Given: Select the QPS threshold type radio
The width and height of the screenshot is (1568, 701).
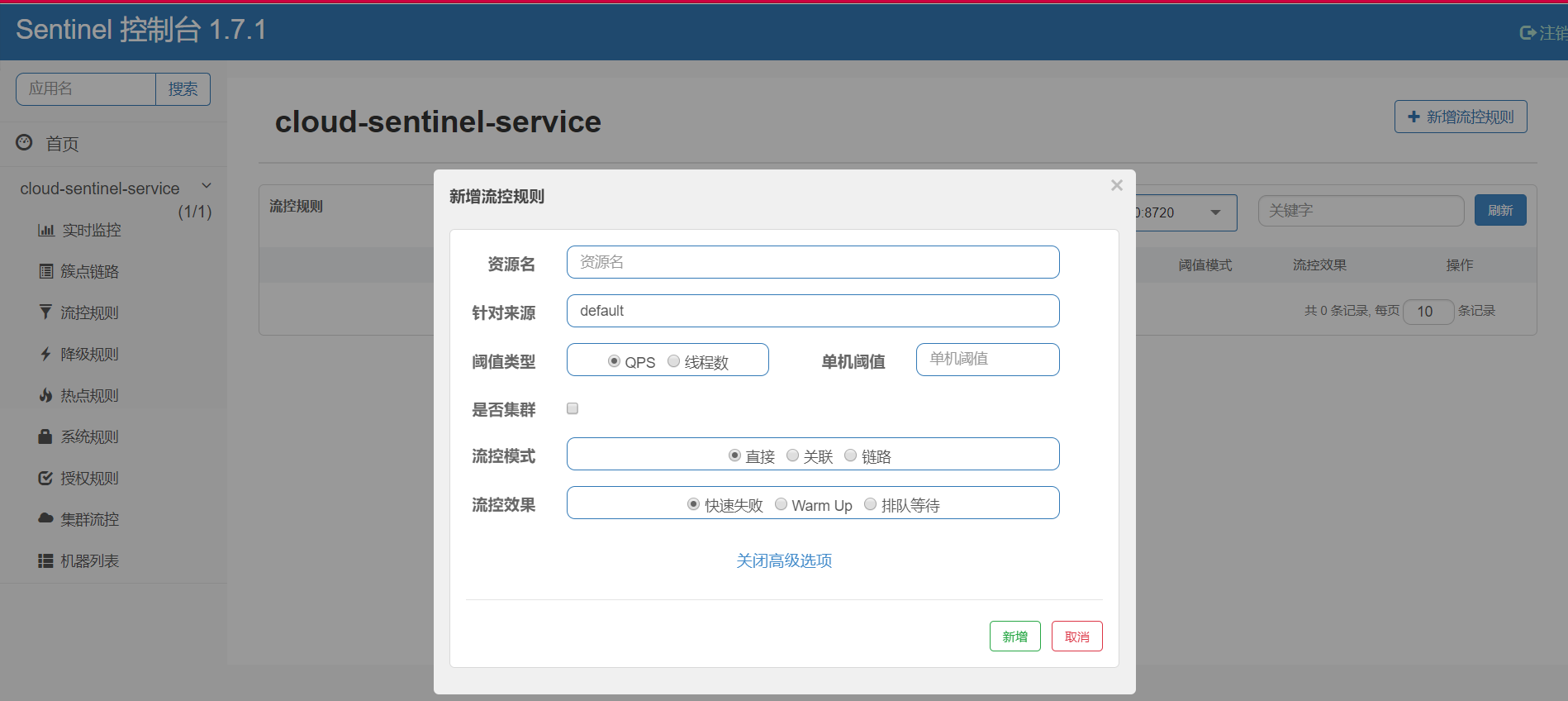Looking at the screenshot, I should (614, 361).
